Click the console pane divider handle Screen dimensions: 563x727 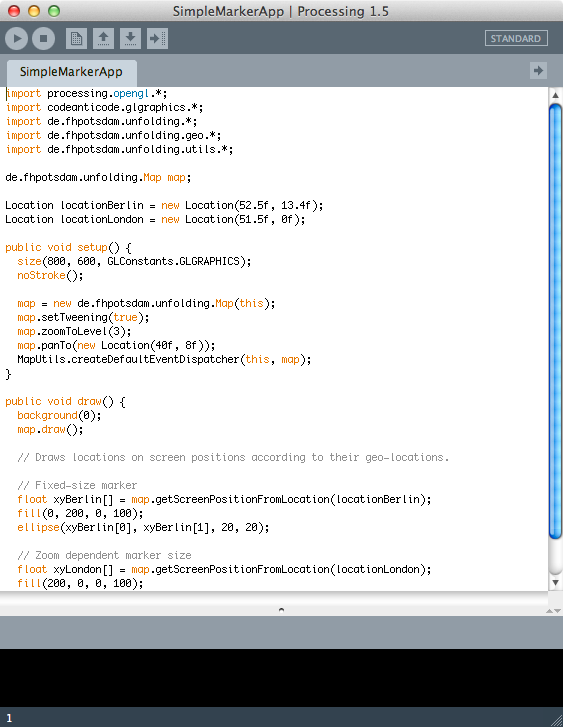281,610
